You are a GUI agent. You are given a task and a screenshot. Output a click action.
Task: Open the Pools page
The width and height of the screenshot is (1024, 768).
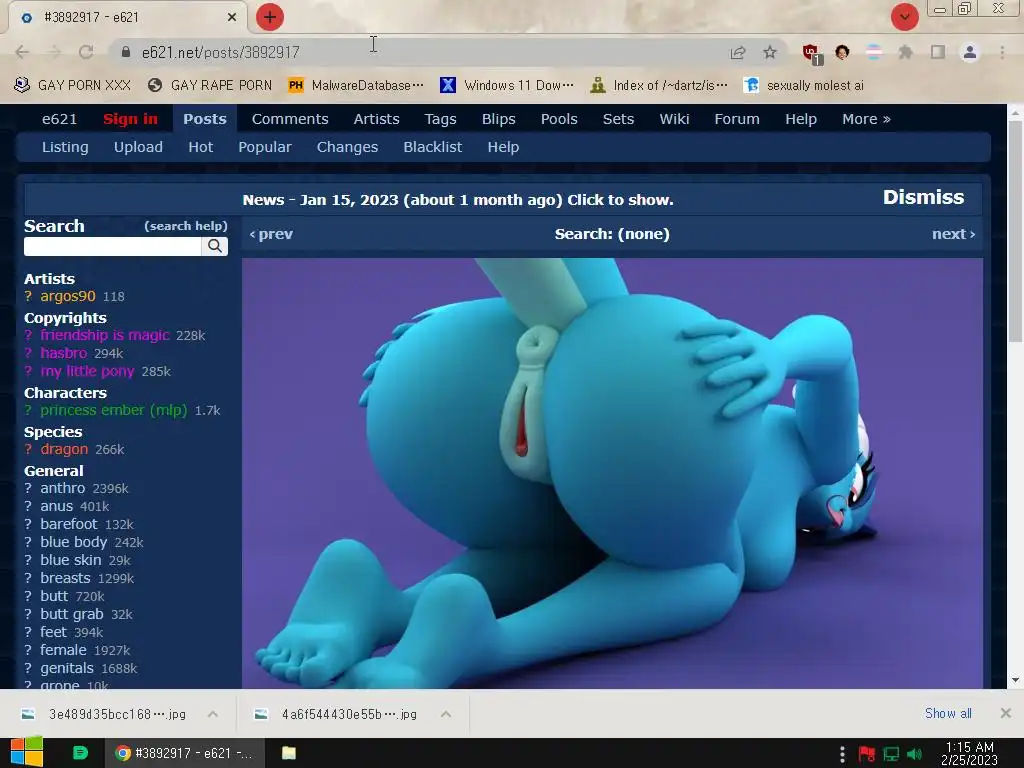(x=559, y=119)
